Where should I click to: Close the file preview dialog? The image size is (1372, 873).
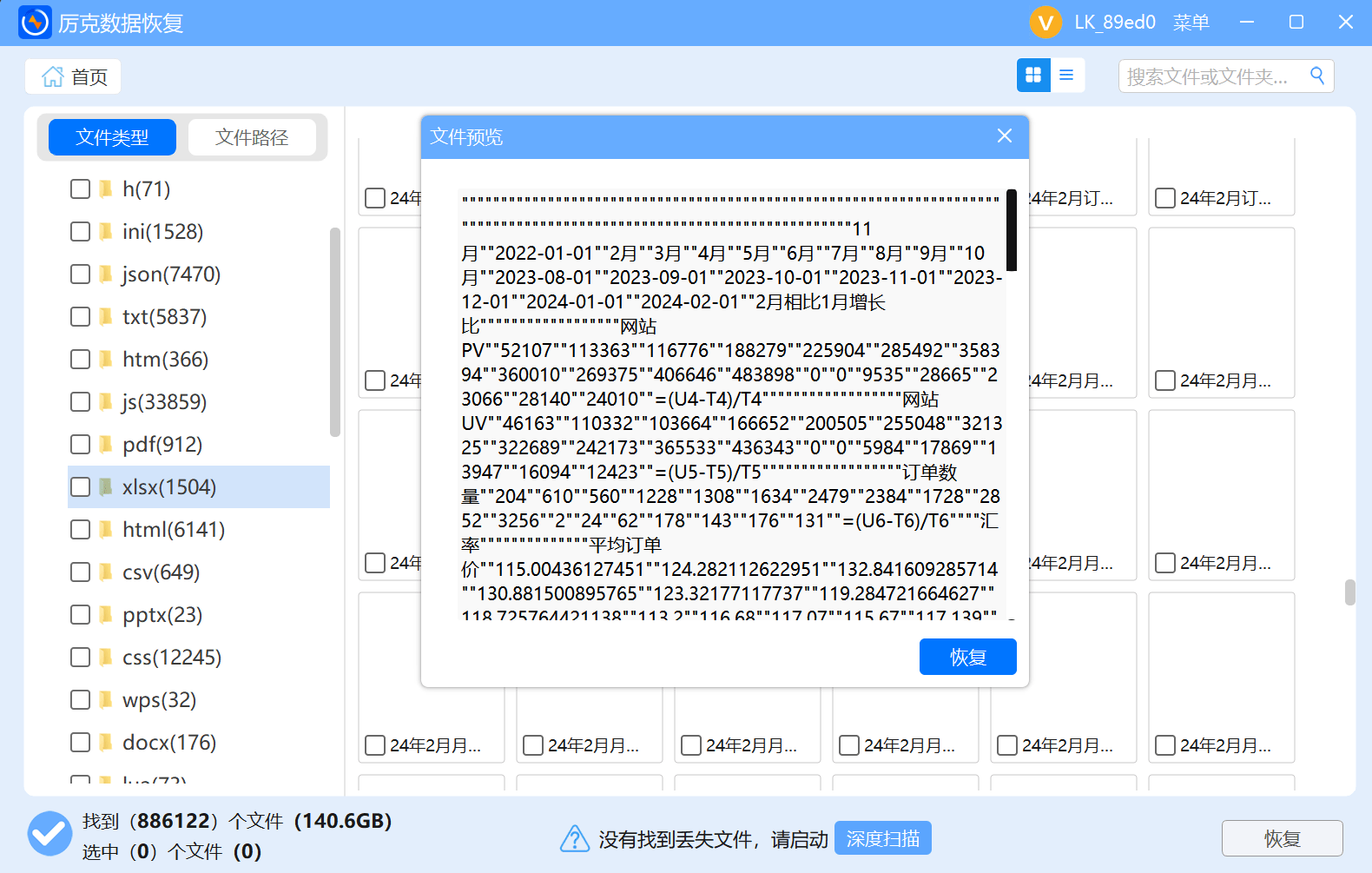(x=1005, y=136)
